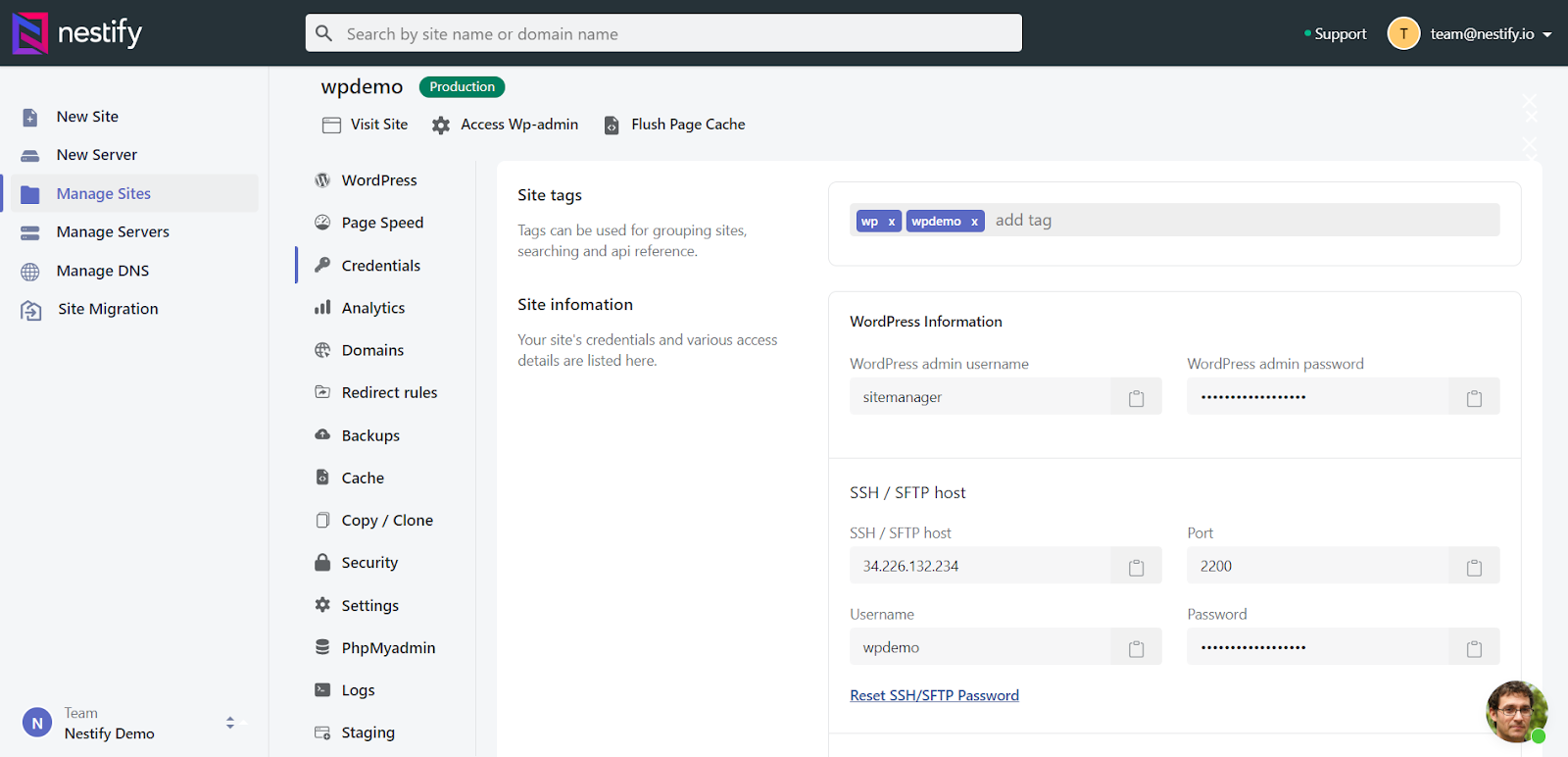Click Reset SSH/SFTP Password link
Viewport: 1568px width, 757px height.
click(x=934, y=695)
